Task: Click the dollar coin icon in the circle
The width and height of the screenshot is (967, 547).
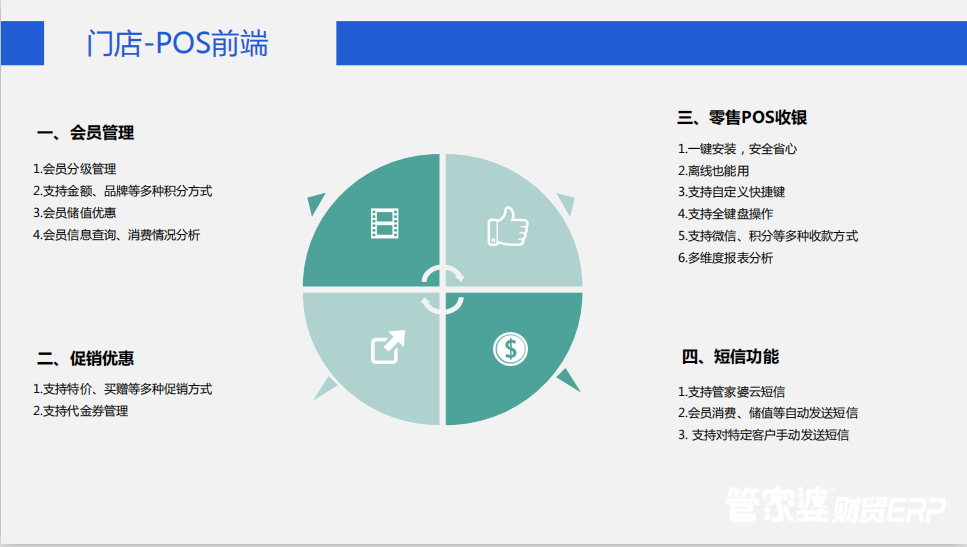Action: [x=510, y=349]
